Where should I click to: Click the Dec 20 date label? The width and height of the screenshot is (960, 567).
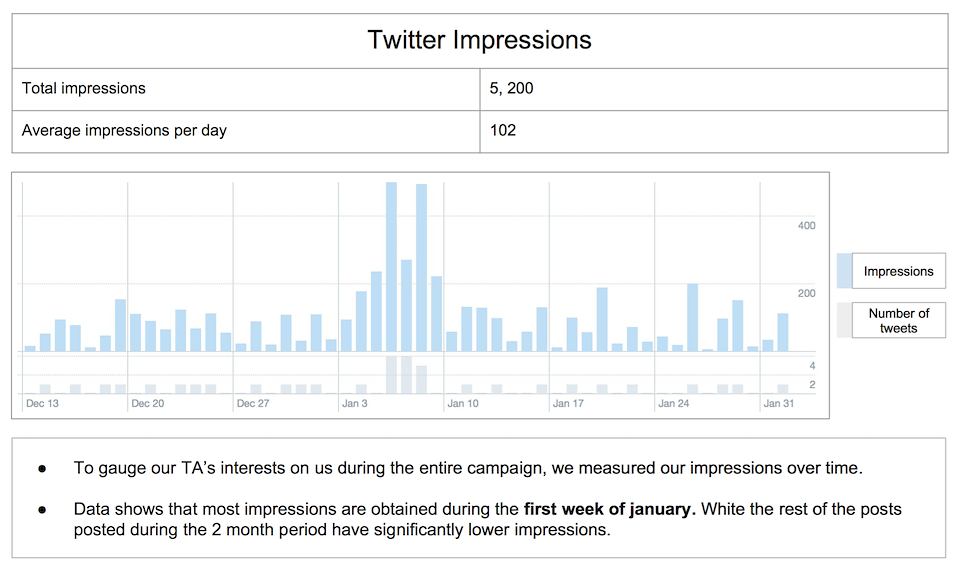147,404
